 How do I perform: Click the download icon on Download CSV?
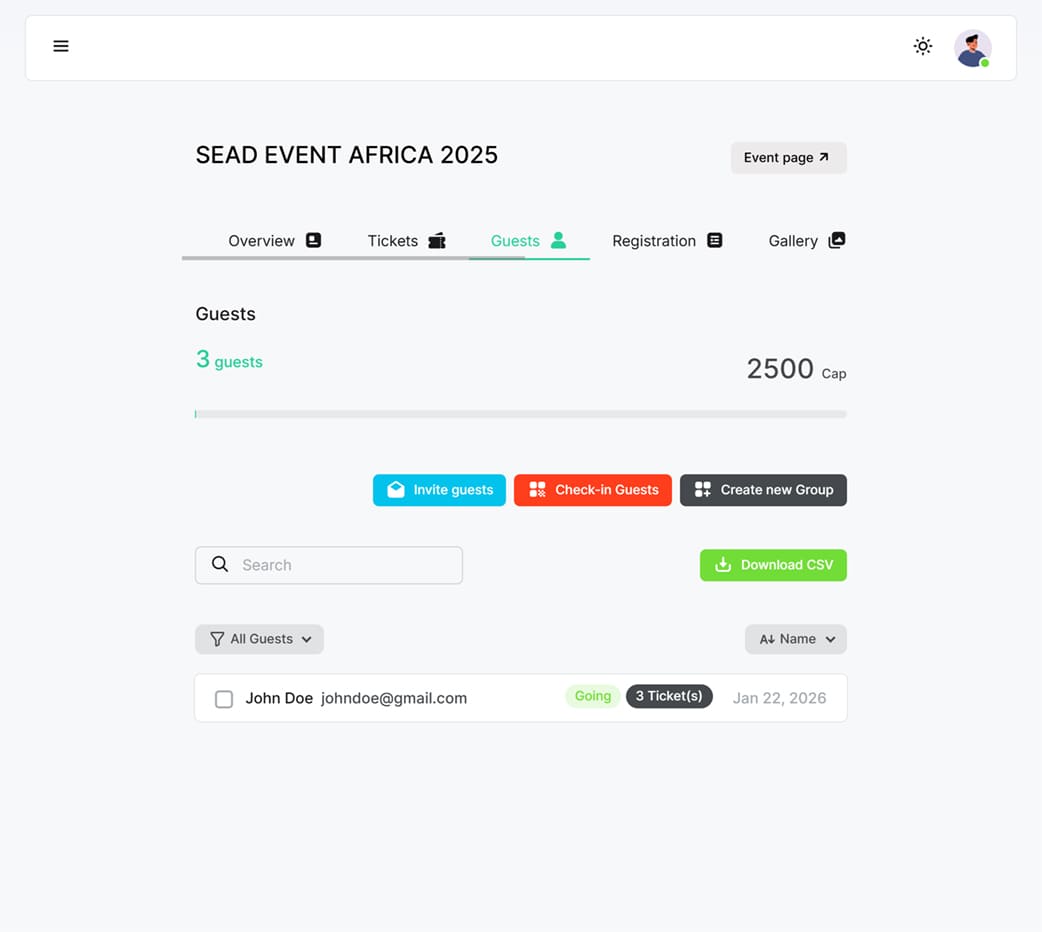(721, 565)
